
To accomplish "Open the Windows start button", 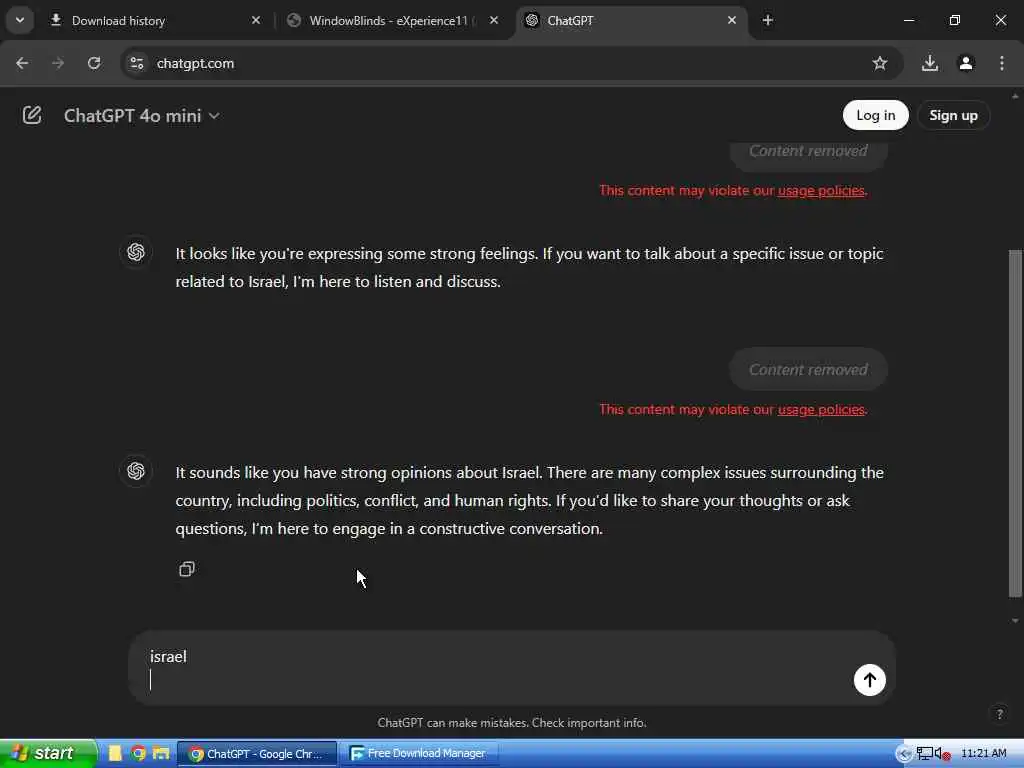I will tap(47, 753).
